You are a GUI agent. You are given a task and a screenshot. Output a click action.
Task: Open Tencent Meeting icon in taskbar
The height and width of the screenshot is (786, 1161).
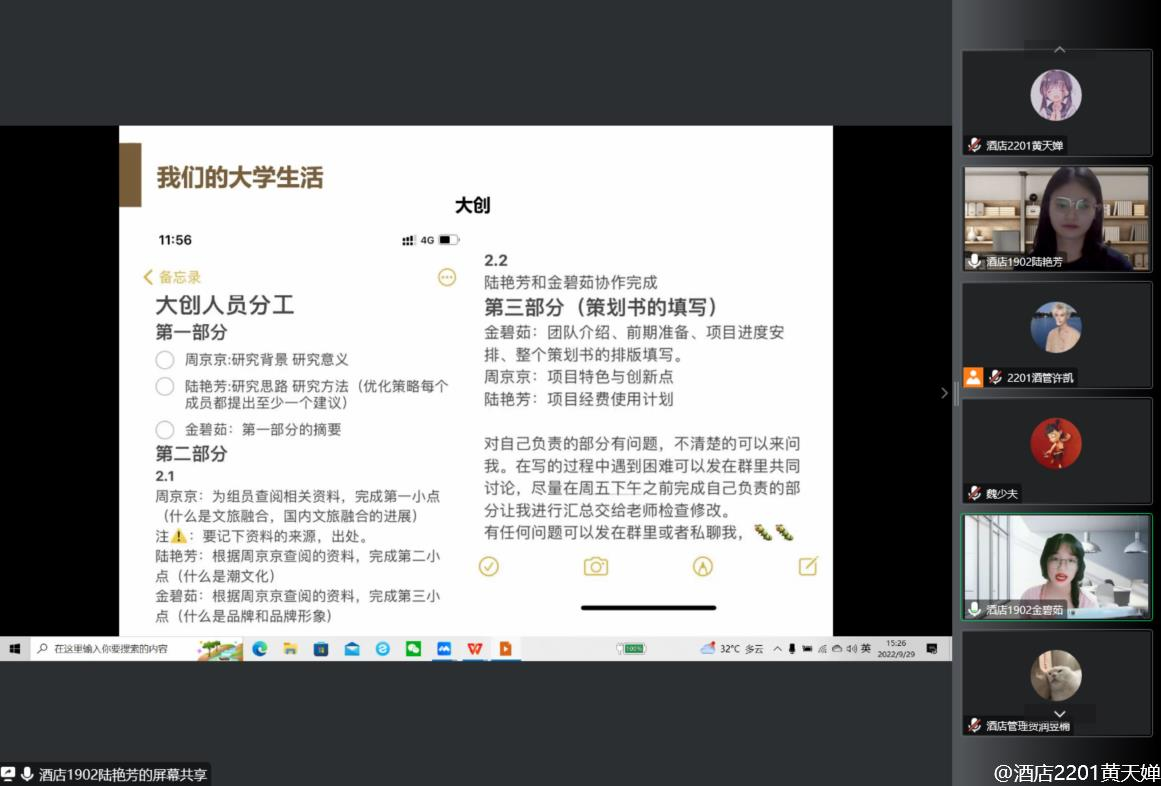click(444, 649)
